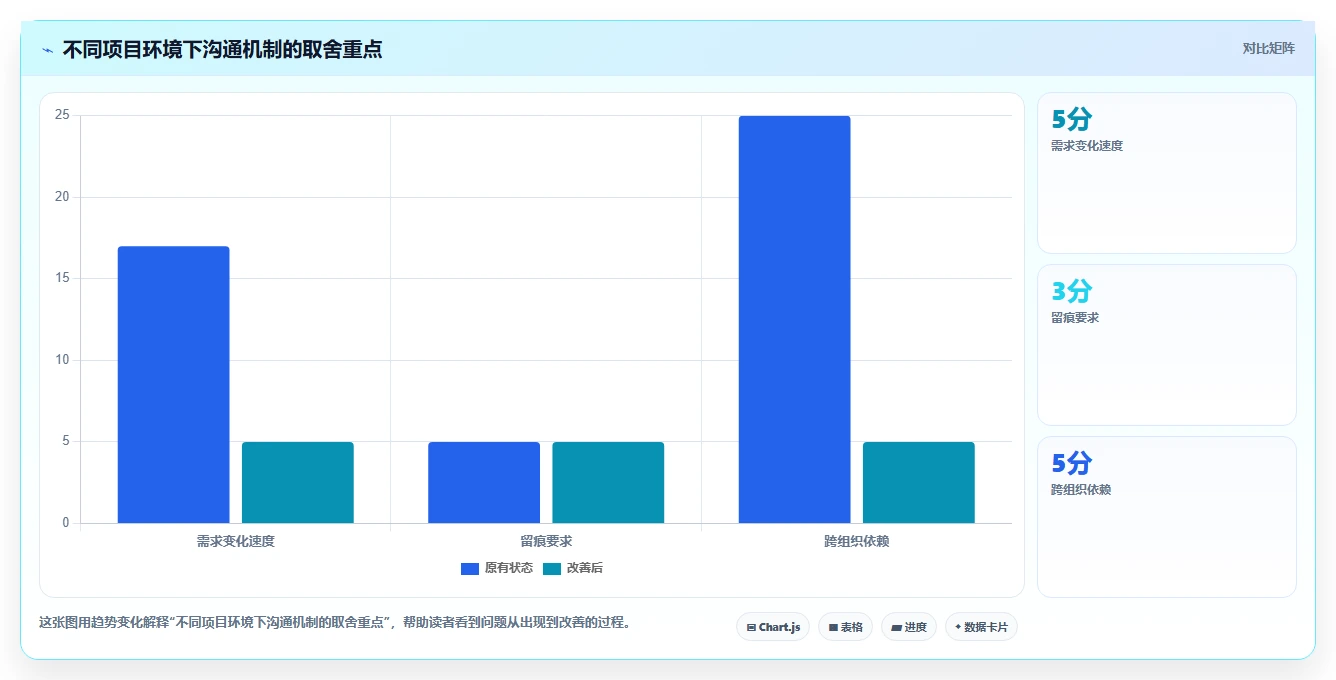Image resolution: width=1336 pixels, height=680 pixels.
Task: Click the 留痕要求 axis label
Action: coord(546,541)
